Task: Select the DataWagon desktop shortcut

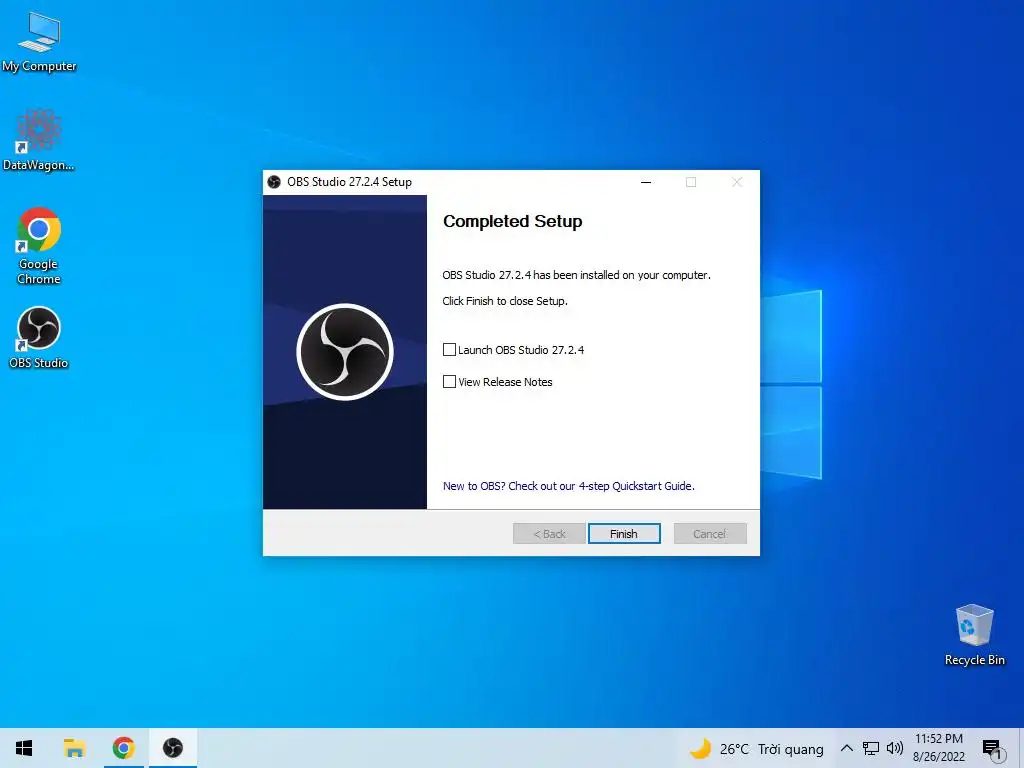Action: click(39, 141)
